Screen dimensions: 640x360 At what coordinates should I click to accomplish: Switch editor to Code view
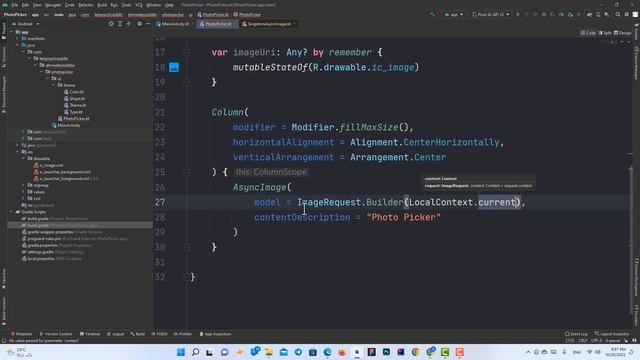[588, 33]
